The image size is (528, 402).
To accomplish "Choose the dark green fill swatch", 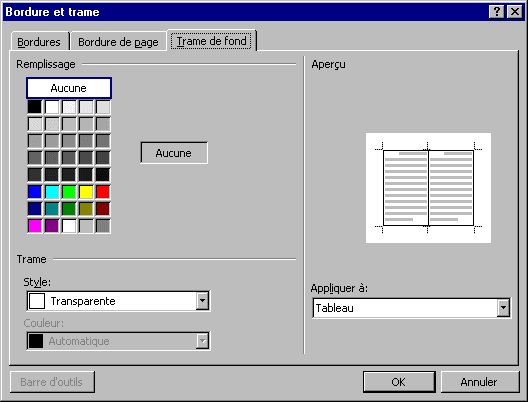I will click(x=69, y=209).
